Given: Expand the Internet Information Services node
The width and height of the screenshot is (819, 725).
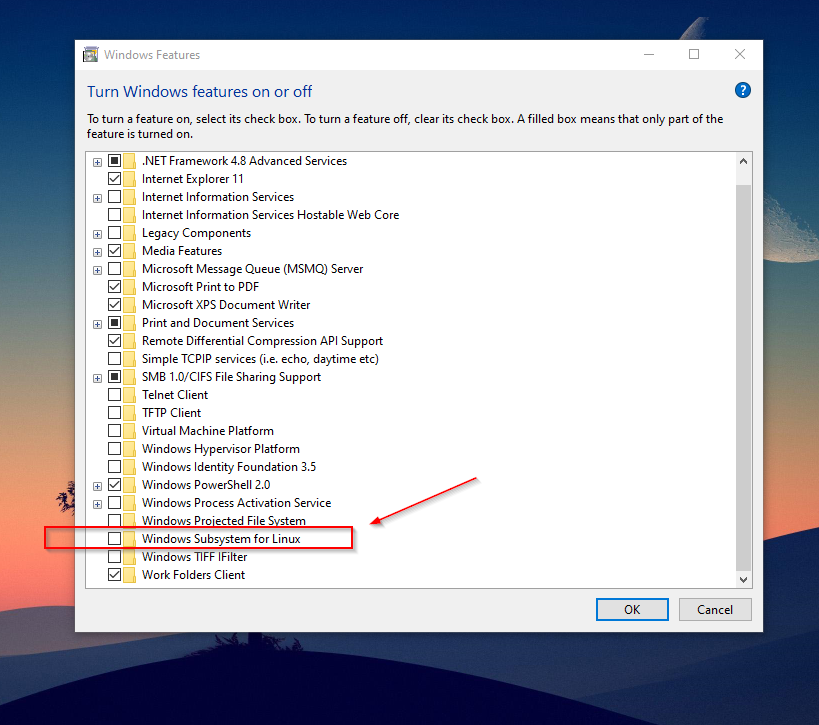Looking at the screenshot, I should 97,198.
